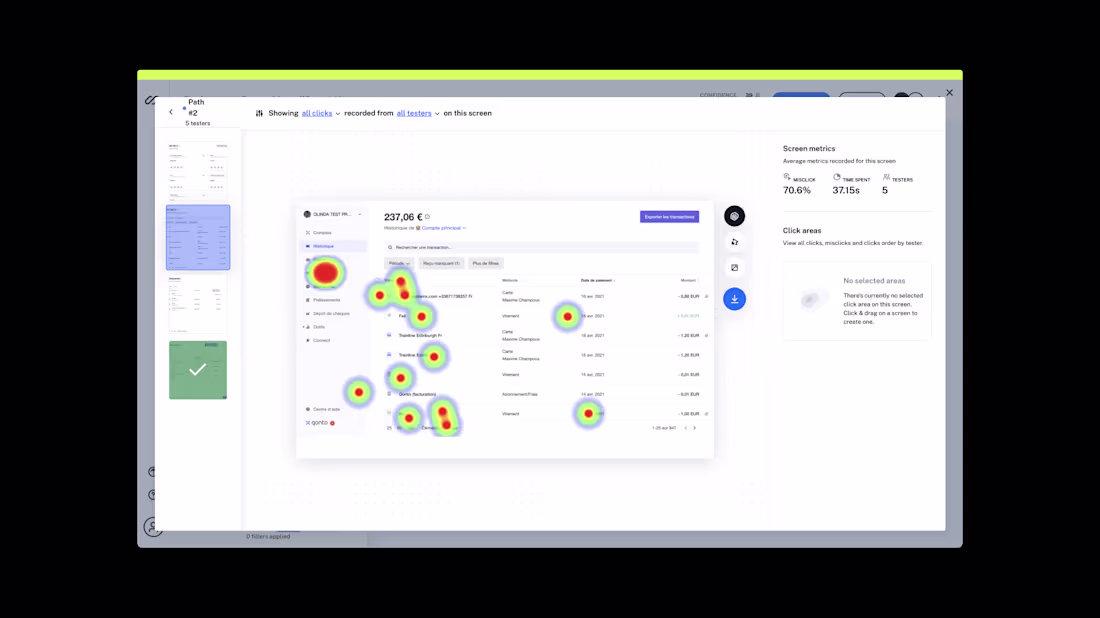This screenshot has height=618, width=1100.
Task: Select the green checkmark screen thumbnail
Action: click(197, 370)
